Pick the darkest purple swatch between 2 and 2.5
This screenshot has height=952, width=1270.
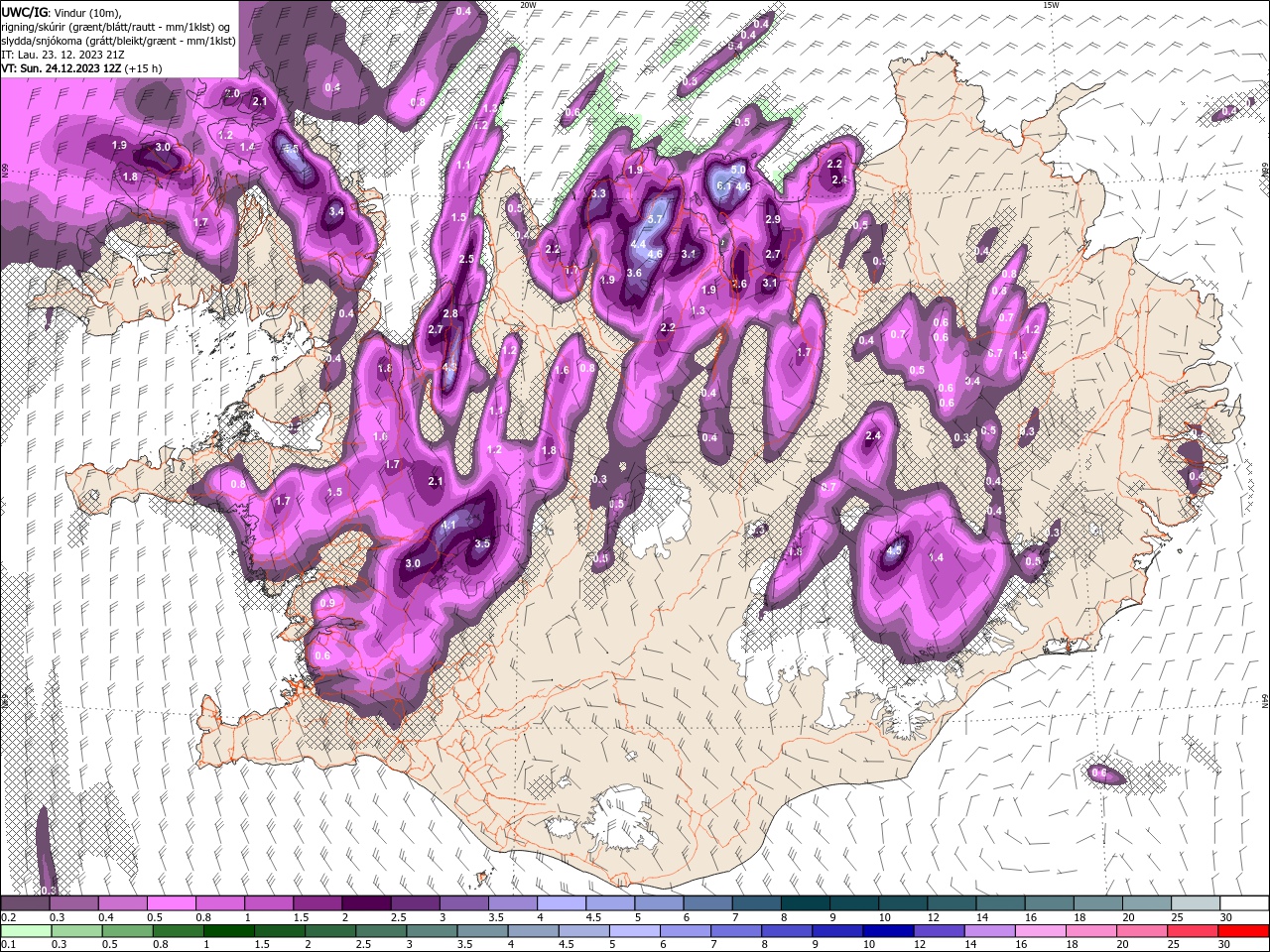[x=366, y=904]
